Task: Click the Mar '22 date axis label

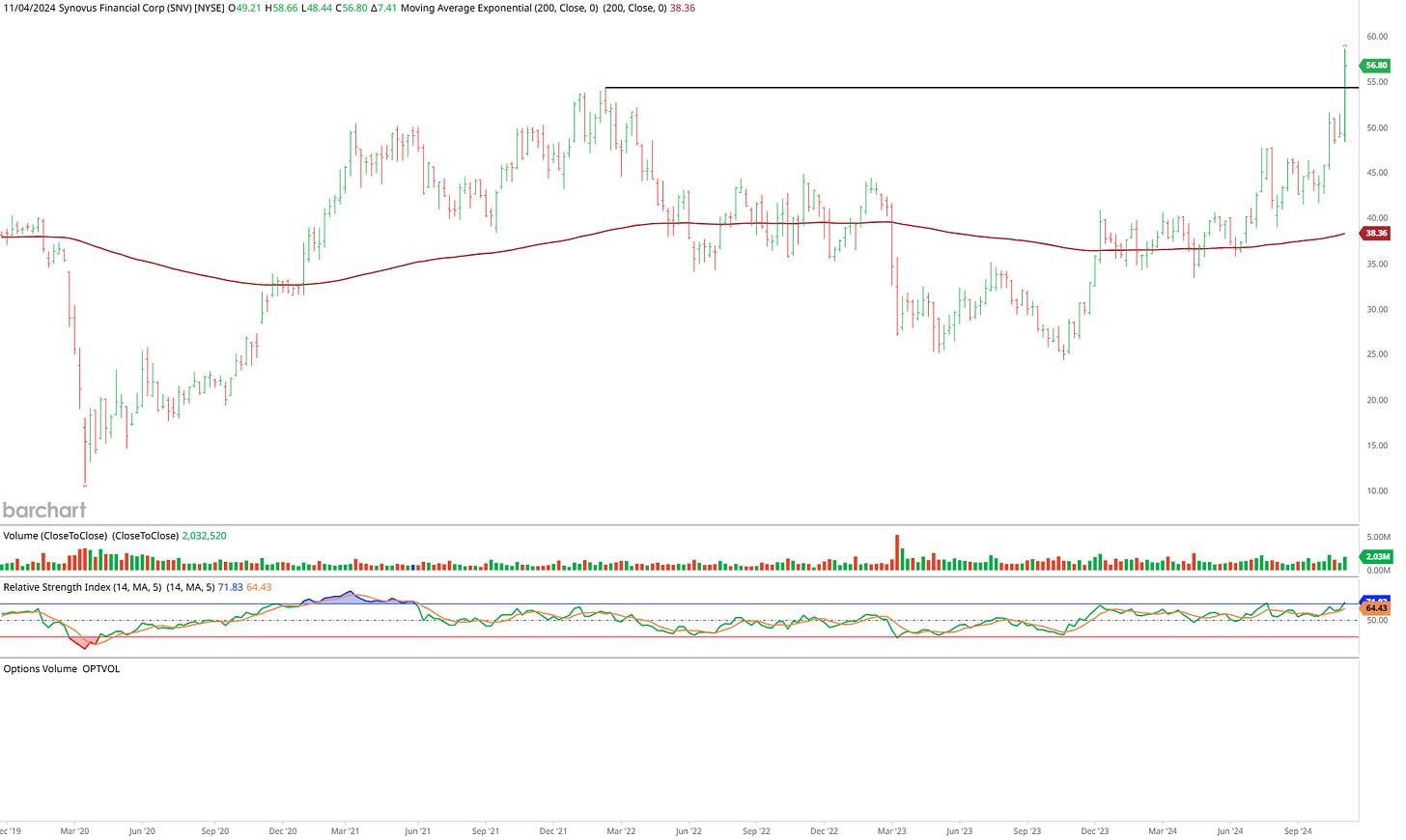Action: [x=620, y=830]
